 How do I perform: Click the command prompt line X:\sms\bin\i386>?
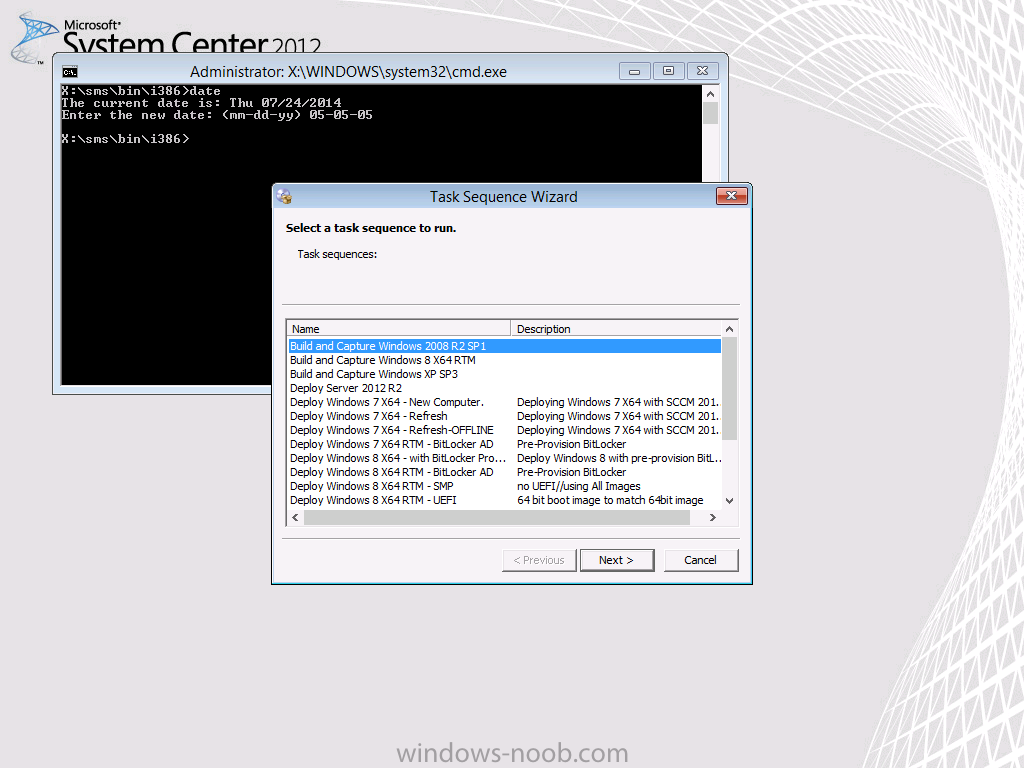tap(125, 138)
